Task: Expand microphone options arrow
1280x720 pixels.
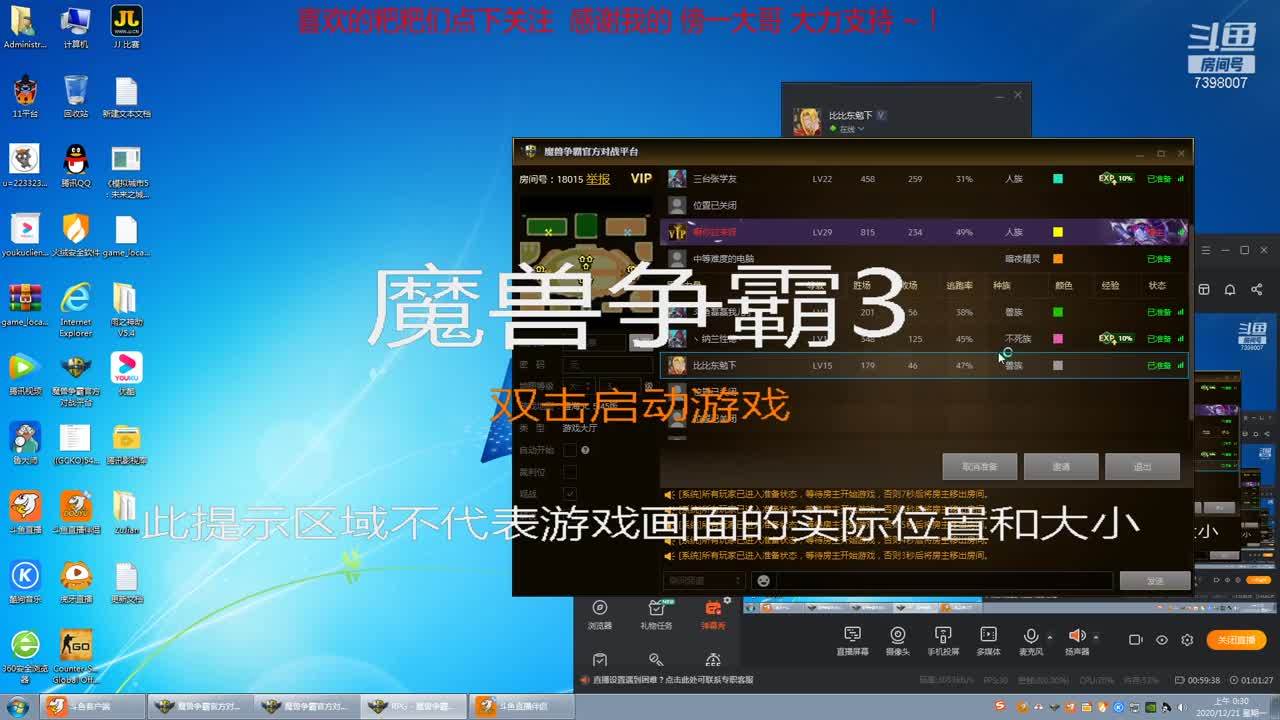Action: [x=1049, y=637]
